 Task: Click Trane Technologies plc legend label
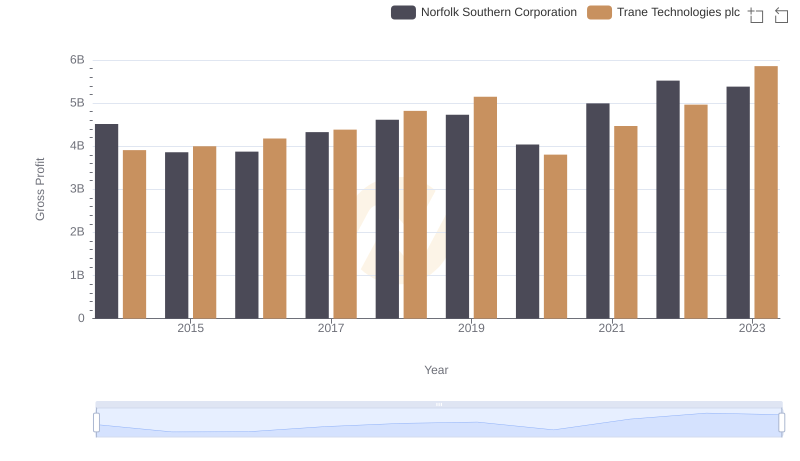coord(678,12)
